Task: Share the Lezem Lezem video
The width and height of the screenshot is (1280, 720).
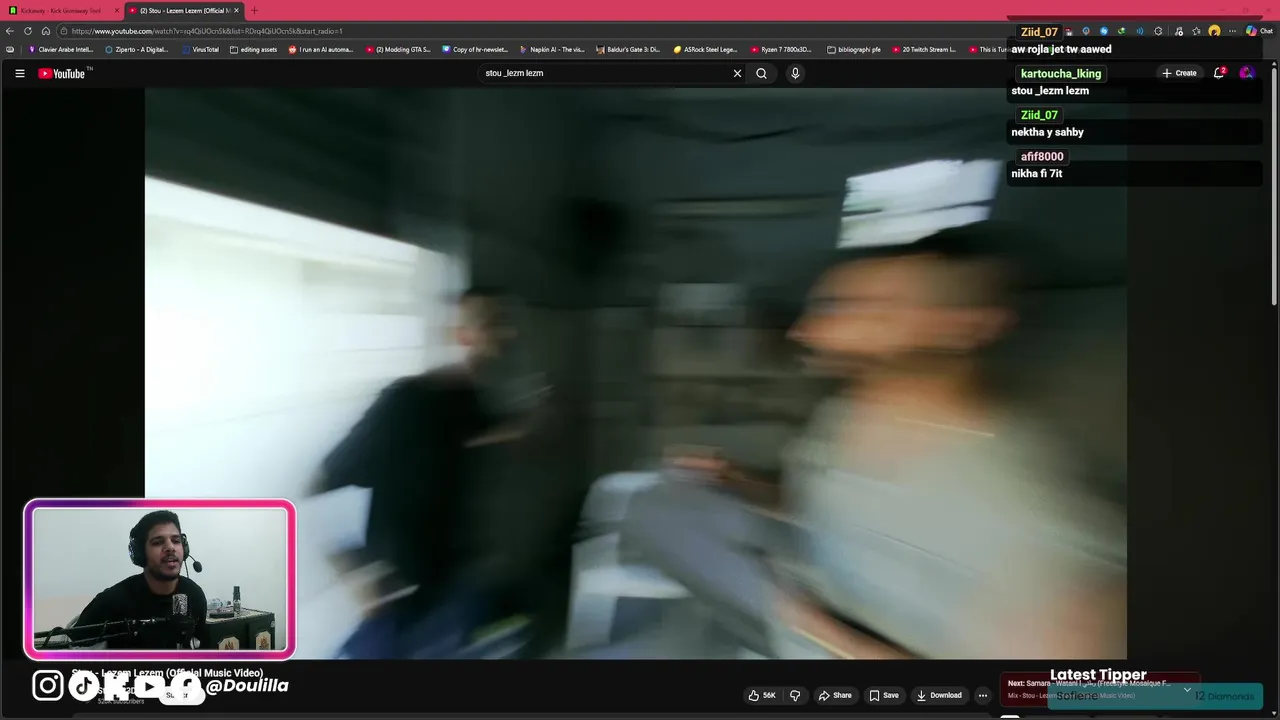Action: coord(835,695)
